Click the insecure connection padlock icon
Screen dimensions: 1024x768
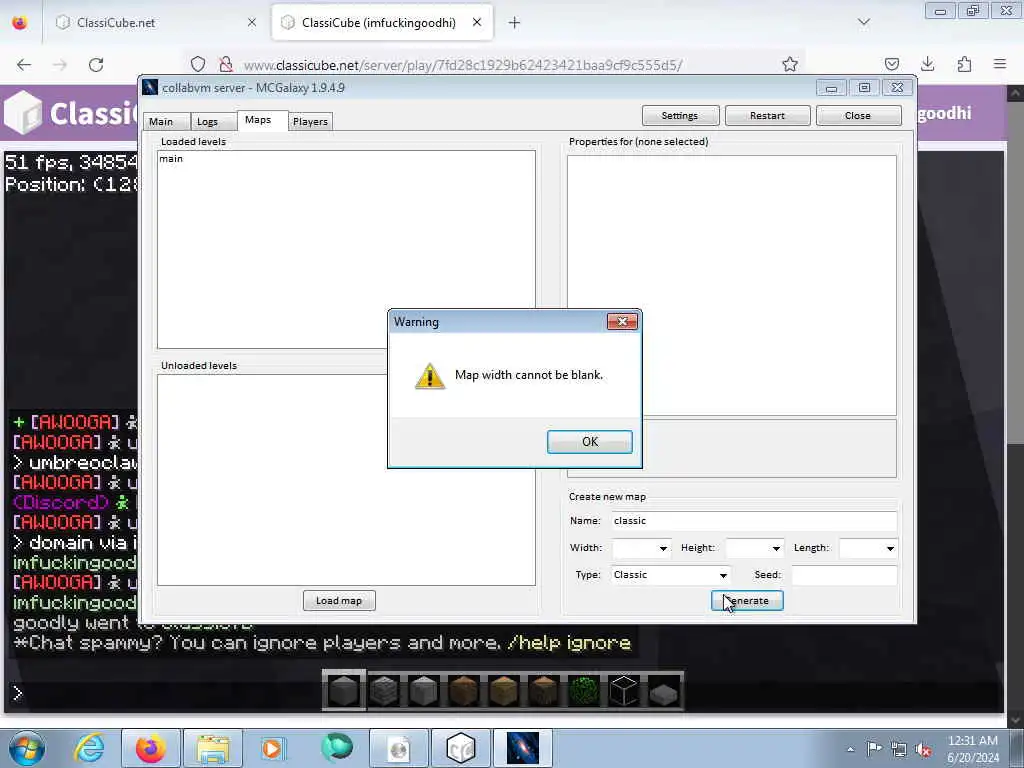coord(226,65)
